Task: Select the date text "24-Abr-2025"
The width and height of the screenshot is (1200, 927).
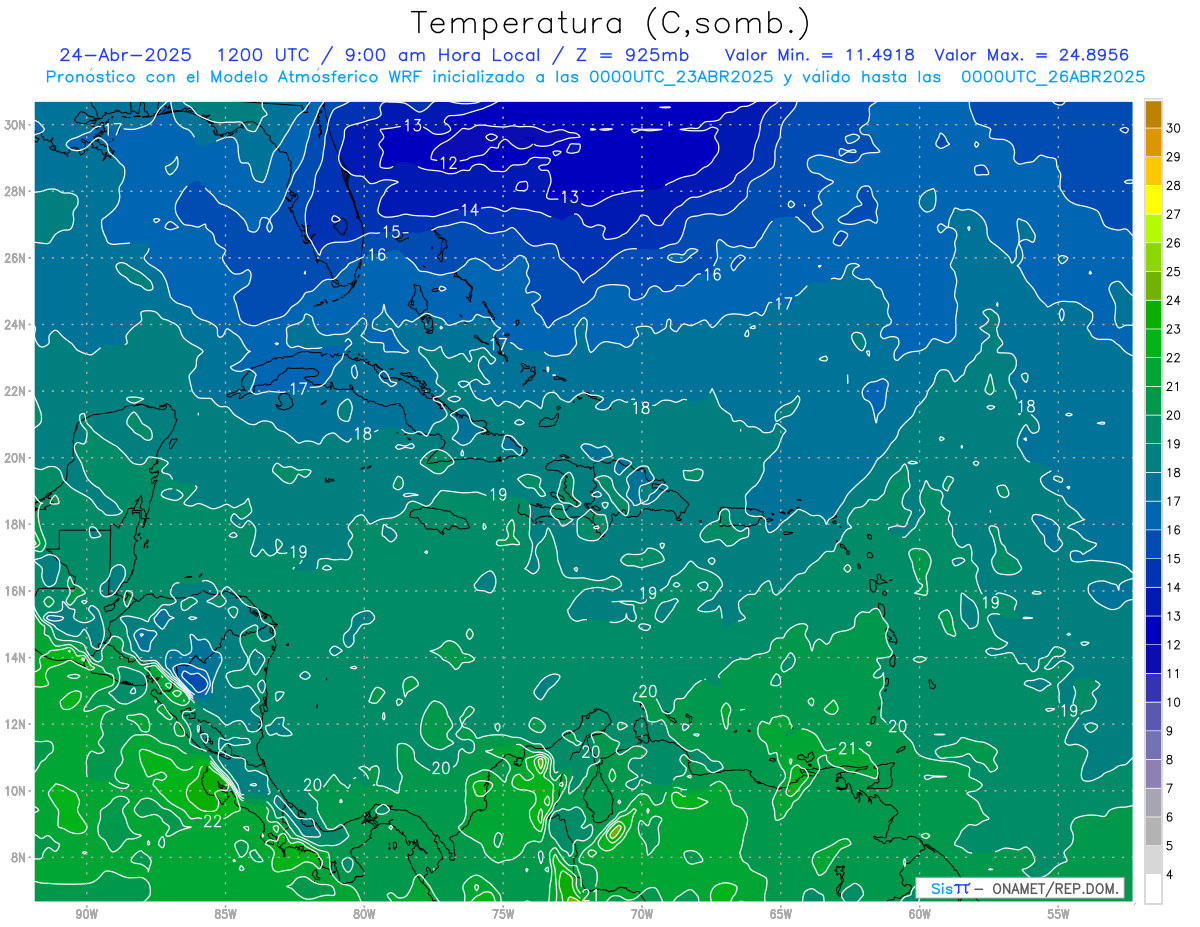Action: point(125,55)
